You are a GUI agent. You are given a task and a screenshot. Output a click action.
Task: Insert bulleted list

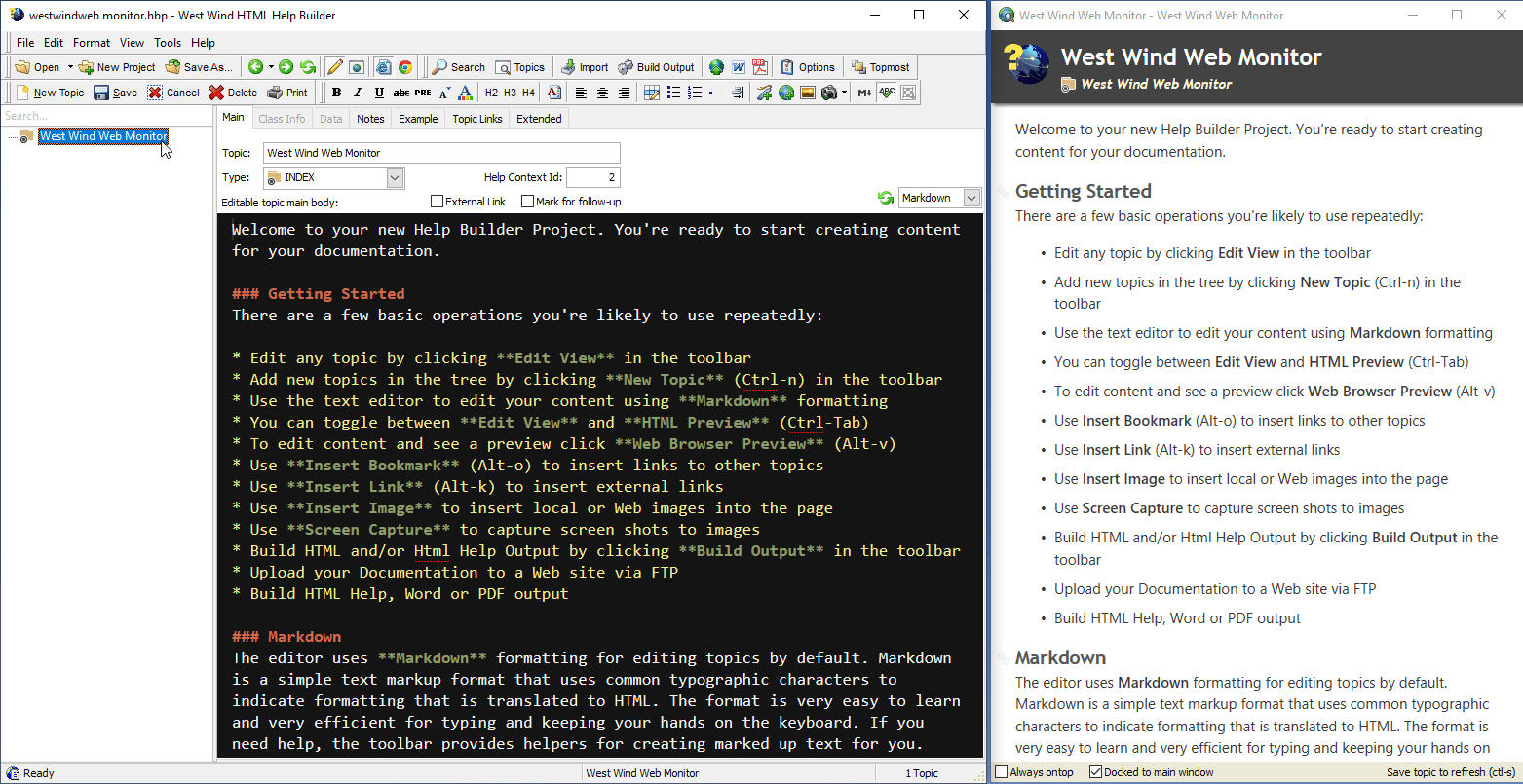(x=673, y=93)
